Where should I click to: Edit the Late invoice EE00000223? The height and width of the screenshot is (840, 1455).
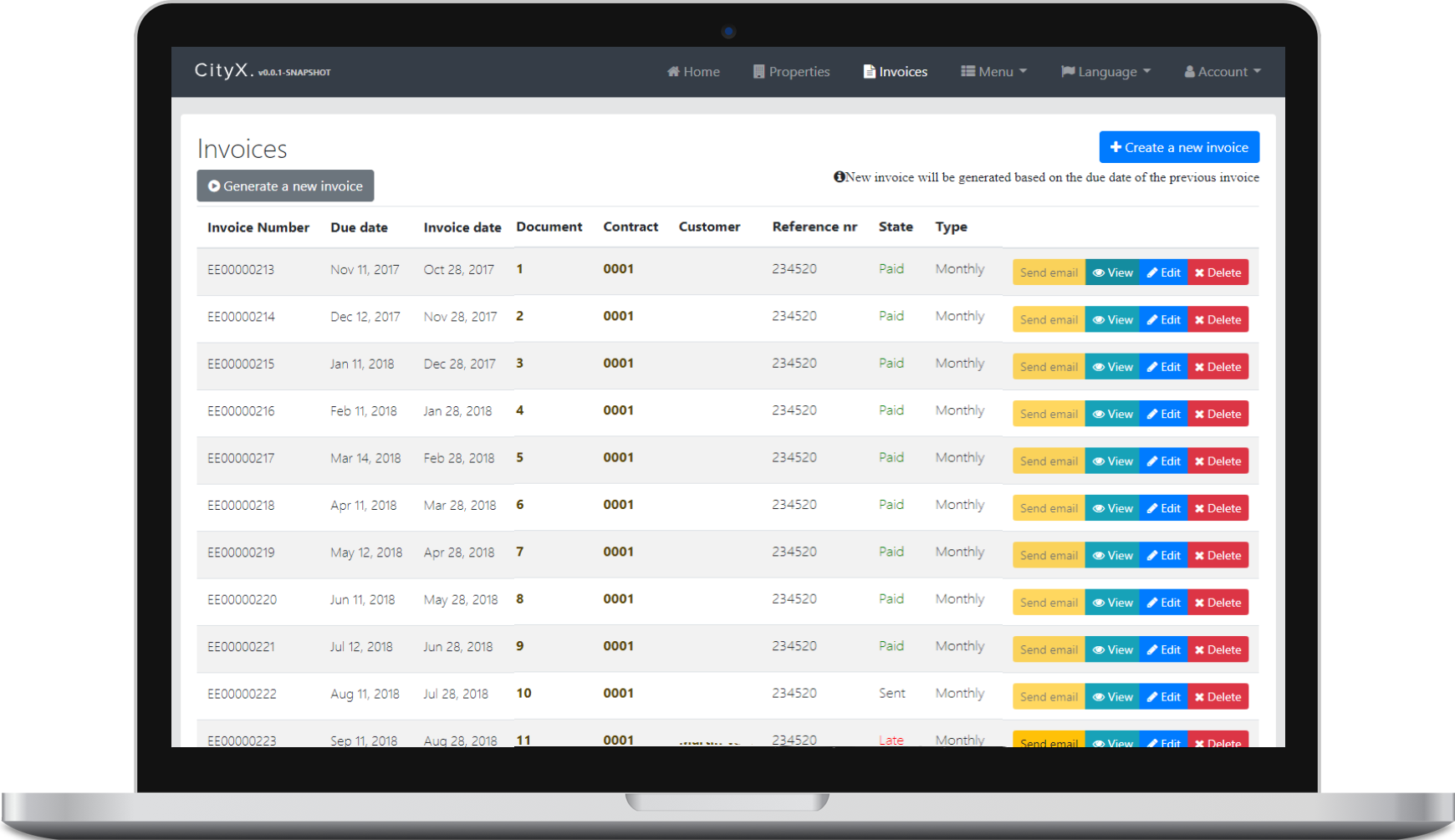1163,741
